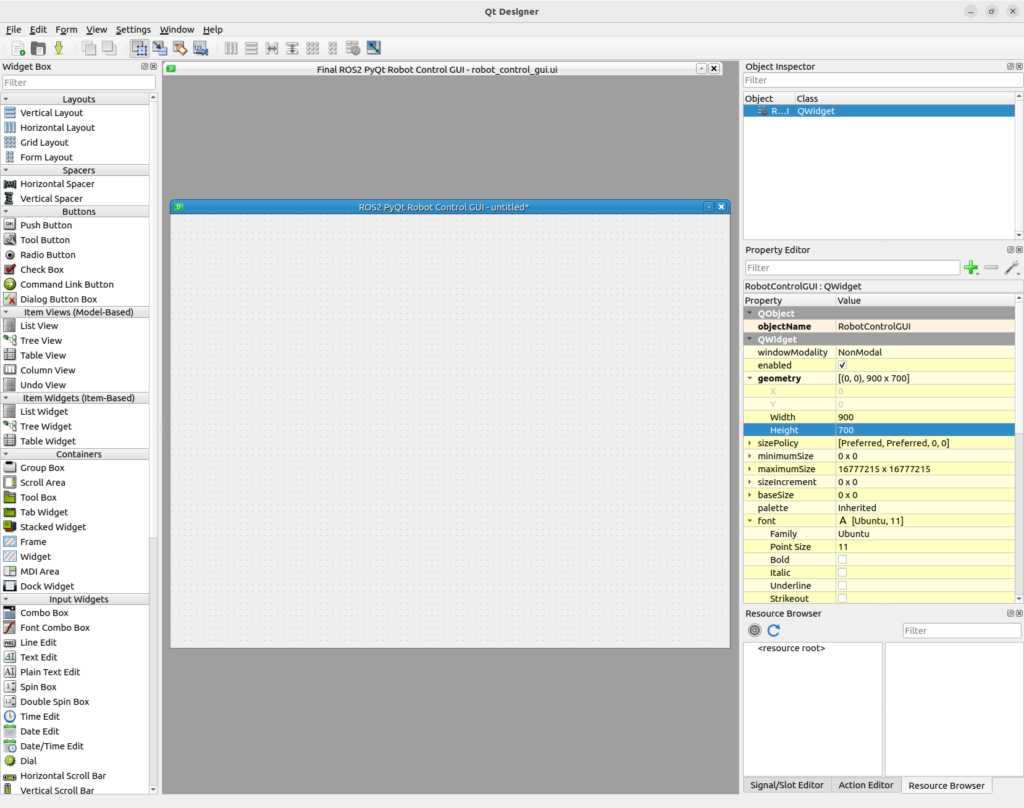This screenshot has width=1024, height=808.
Task: Lay out widgets vertically
Action: [251, 48]
